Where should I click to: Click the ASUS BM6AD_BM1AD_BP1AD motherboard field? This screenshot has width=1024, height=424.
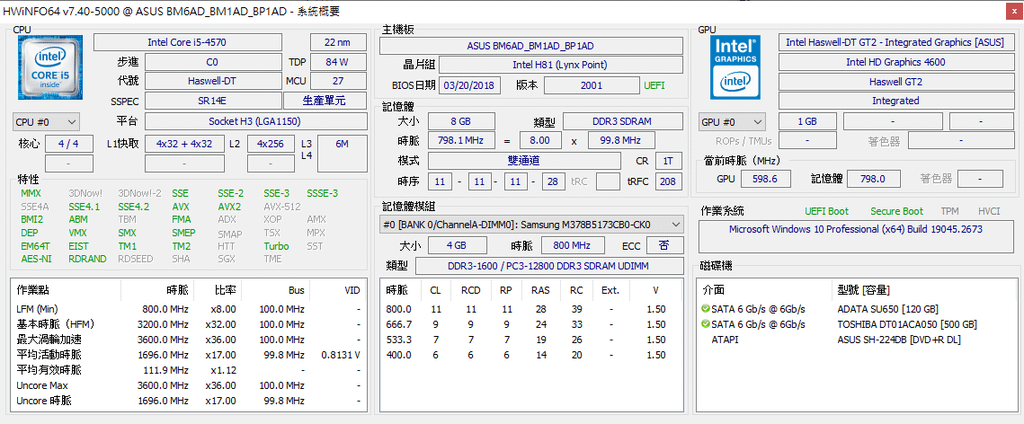(531, 46)
